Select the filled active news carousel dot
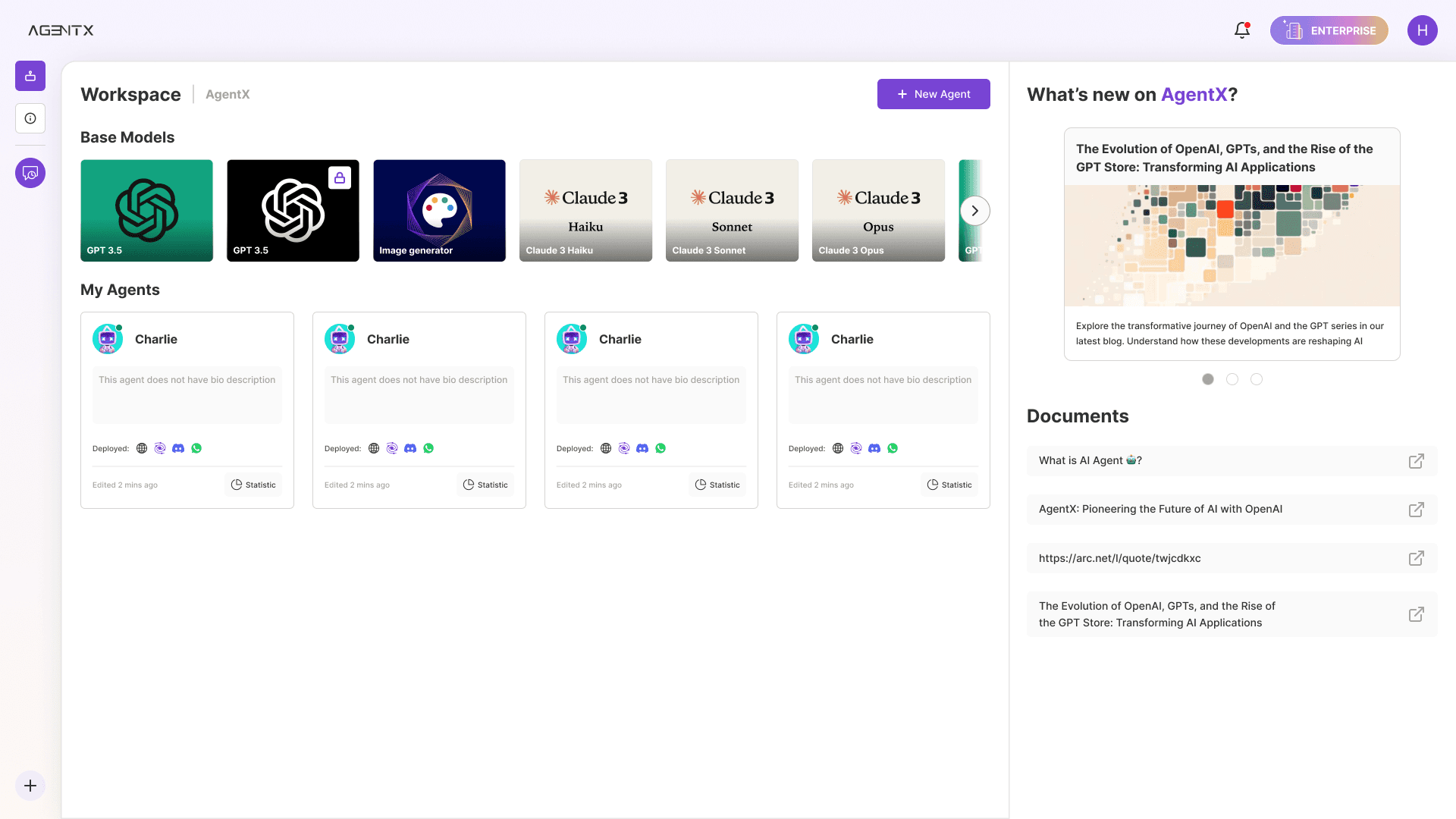 (x=1208, y=379)
